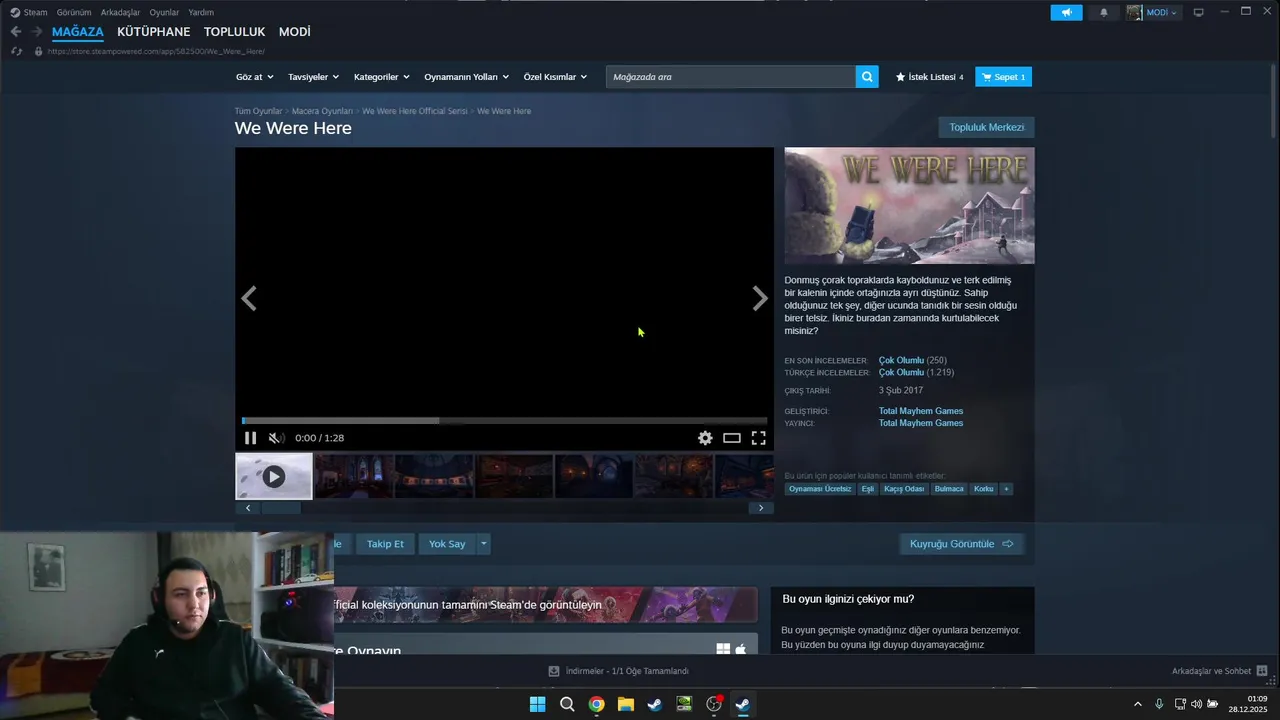Image resolution: width=1280 pixels, height=720 pixels.
Task: Expand the Tavsiyeler dropdown
Action: [313, 77]
